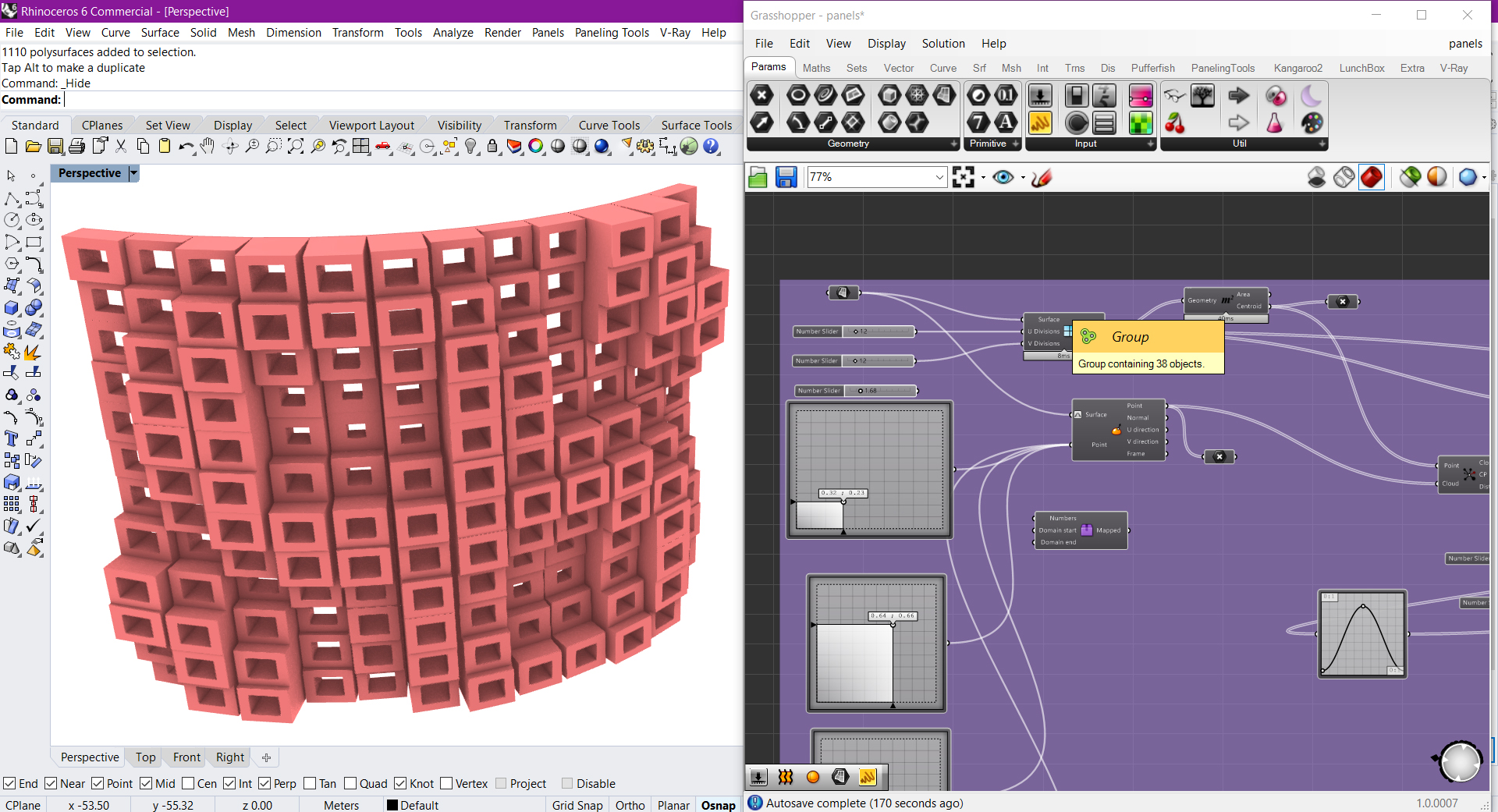Toggle Point osnap checkbox
The image size is (1498, 812).
pos(98,783)
